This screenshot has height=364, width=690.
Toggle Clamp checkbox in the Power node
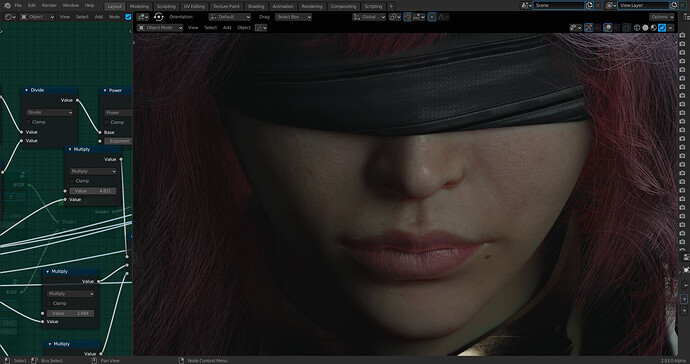coord(107,122)
